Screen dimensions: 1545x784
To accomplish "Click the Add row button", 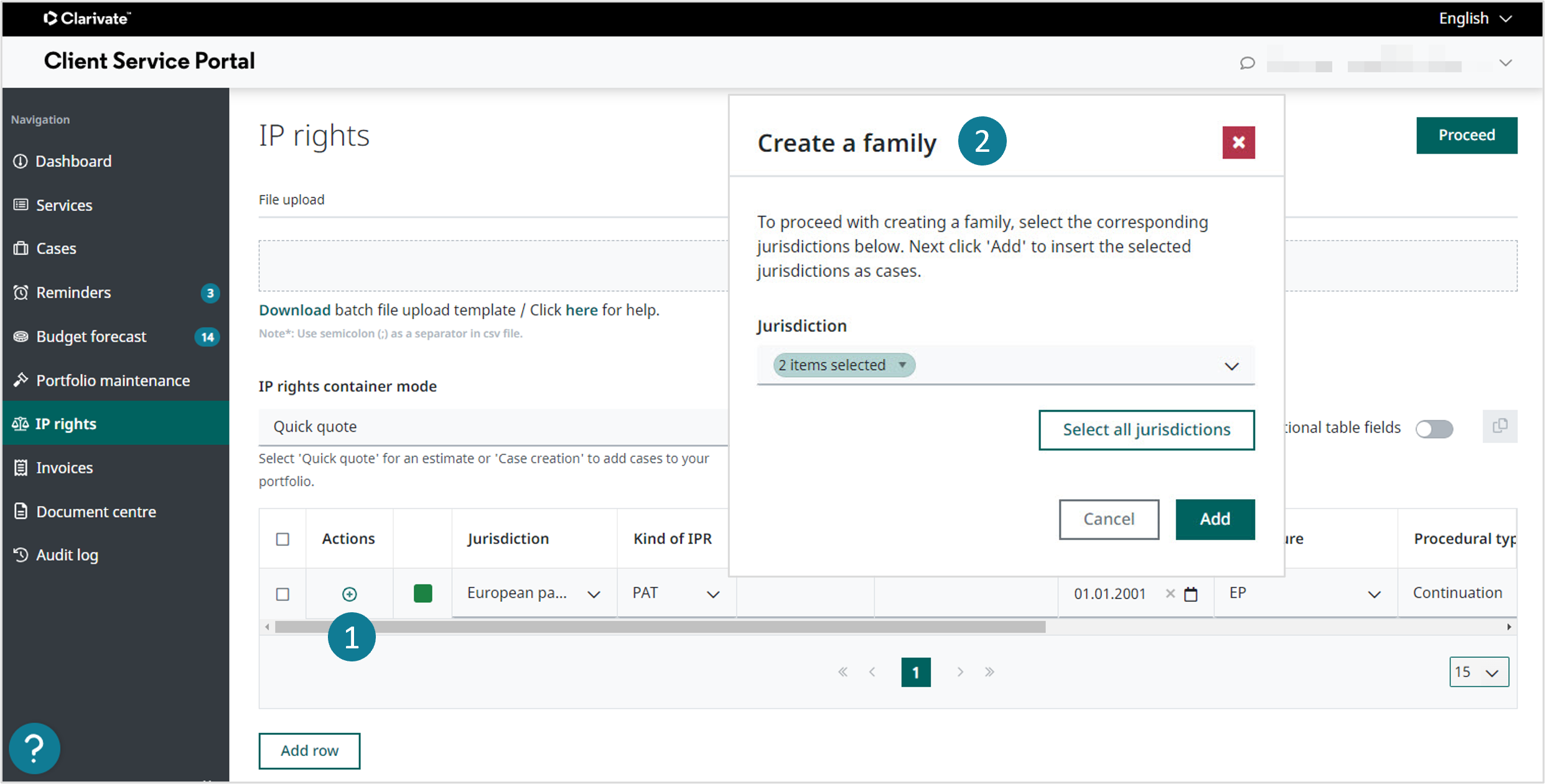I will point(309,750).
